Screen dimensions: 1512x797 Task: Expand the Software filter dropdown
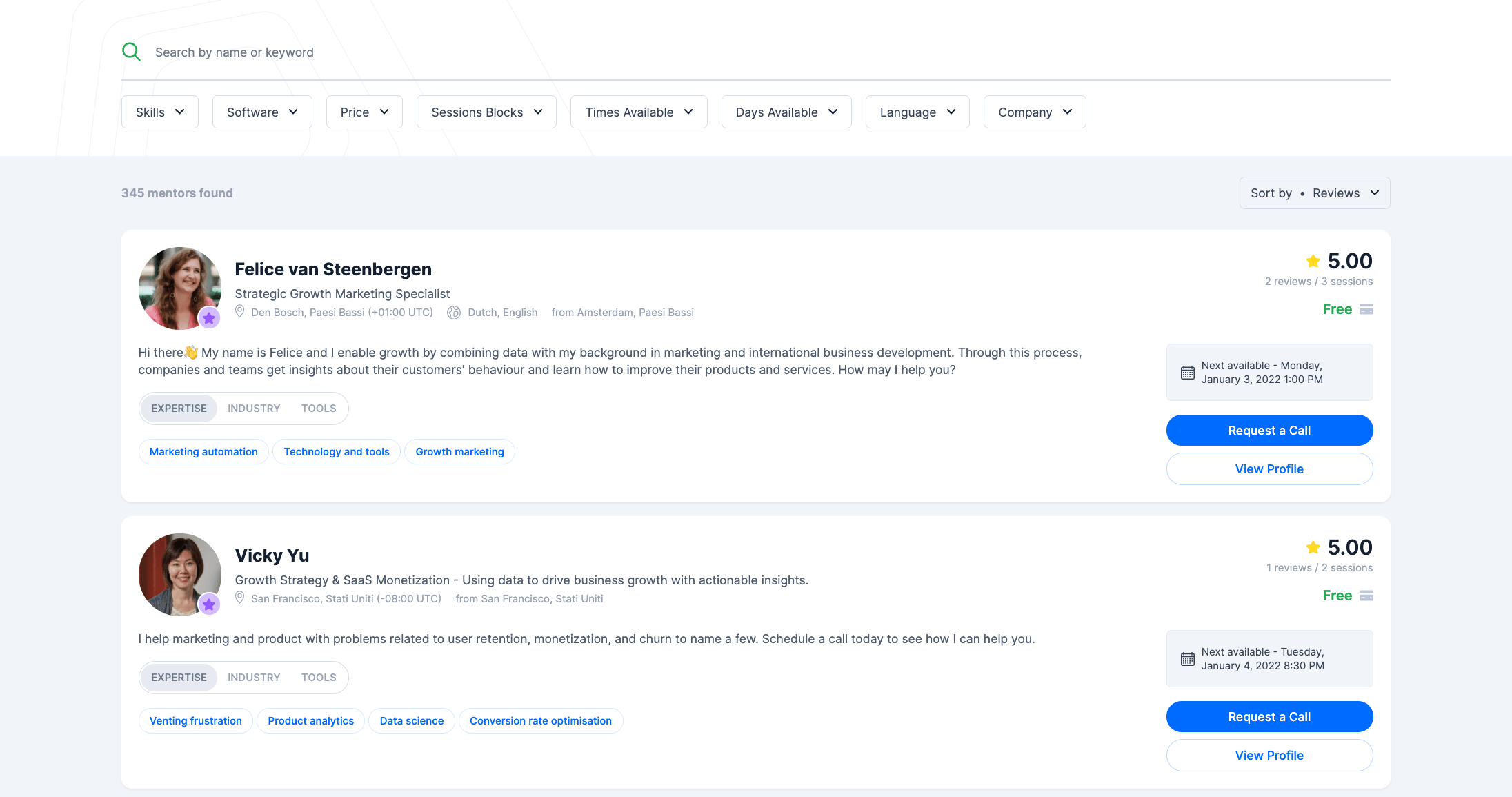click(262, 111)
